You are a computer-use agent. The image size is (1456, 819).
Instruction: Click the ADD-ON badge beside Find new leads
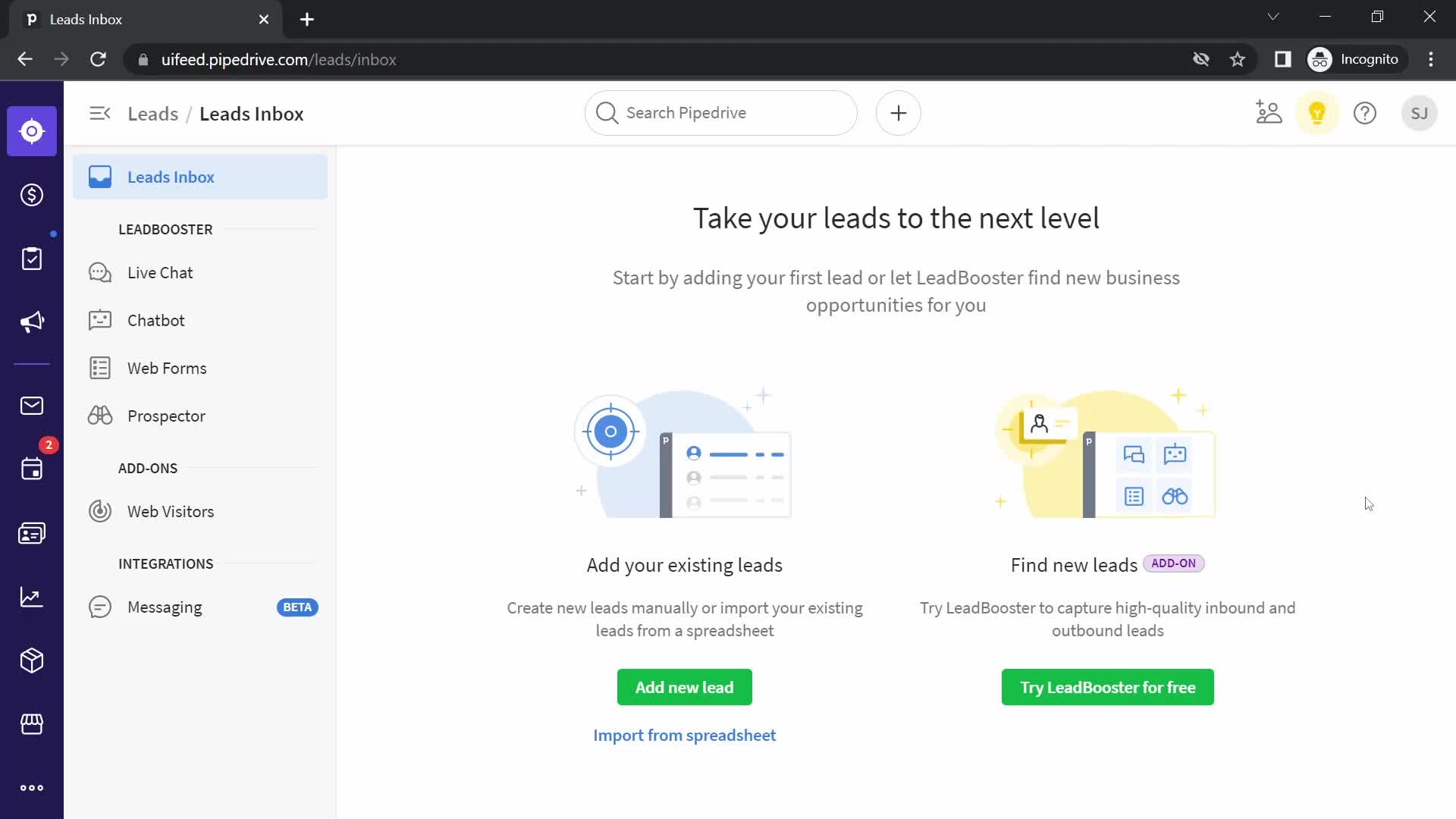(1173, 563)
